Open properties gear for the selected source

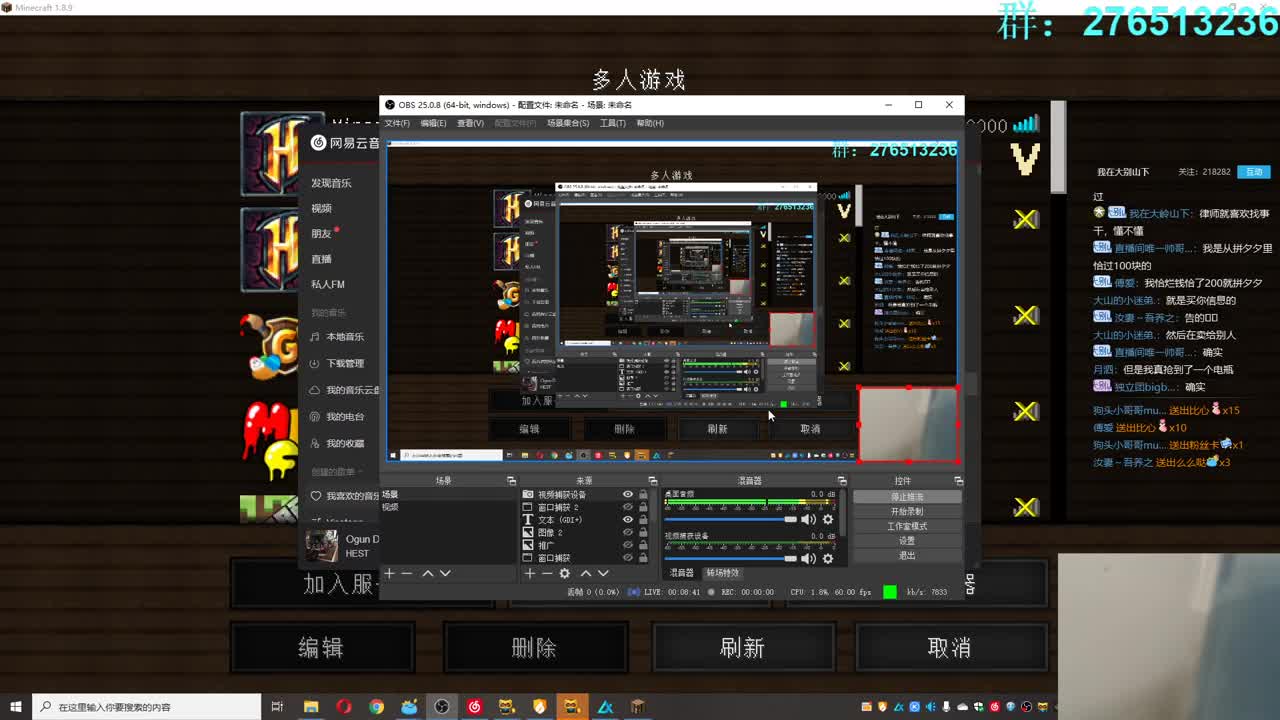click(565, 573)
